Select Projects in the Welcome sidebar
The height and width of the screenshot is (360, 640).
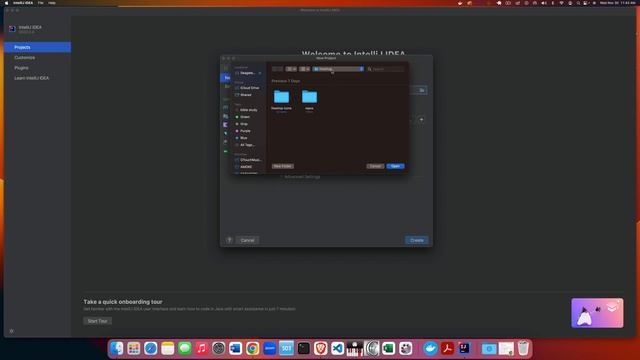(x=37, y=47)
